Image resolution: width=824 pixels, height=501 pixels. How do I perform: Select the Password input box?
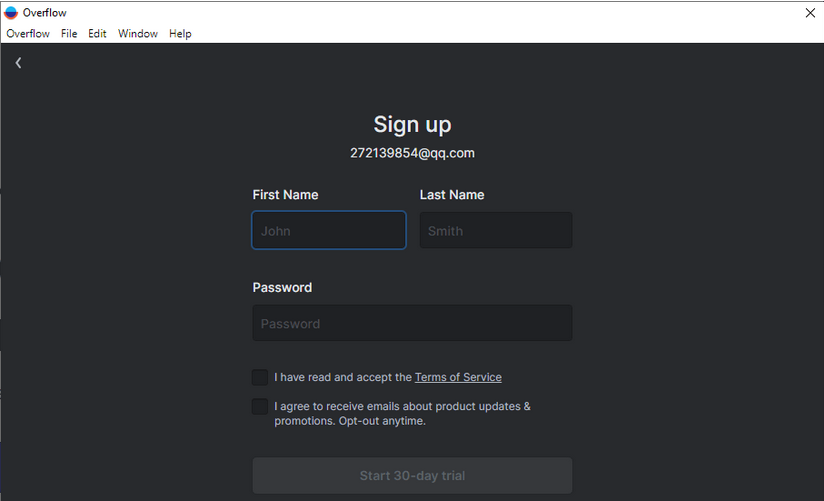[412, 323]
